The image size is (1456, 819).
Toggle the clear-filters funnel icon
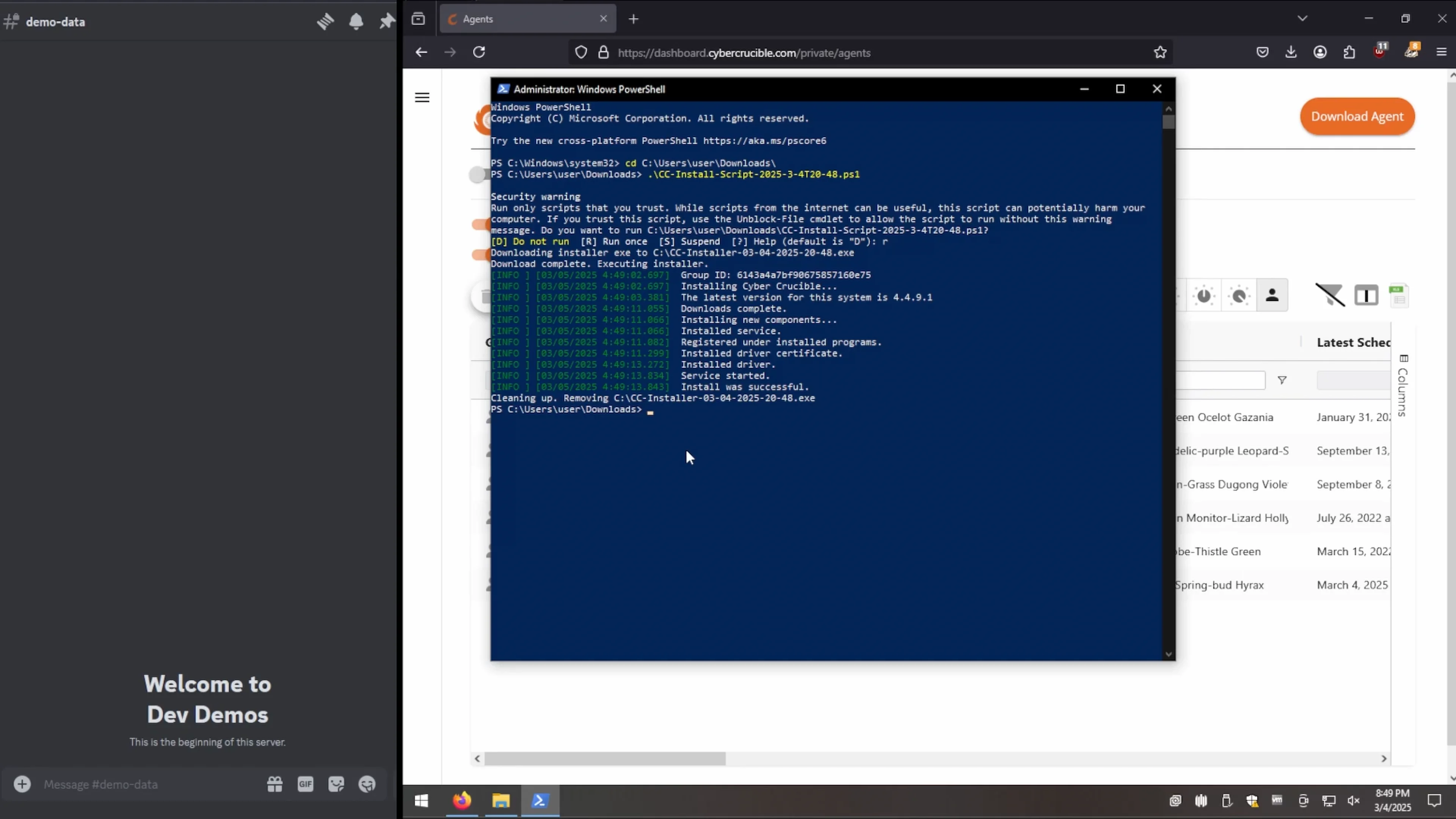click(1330, 295)
